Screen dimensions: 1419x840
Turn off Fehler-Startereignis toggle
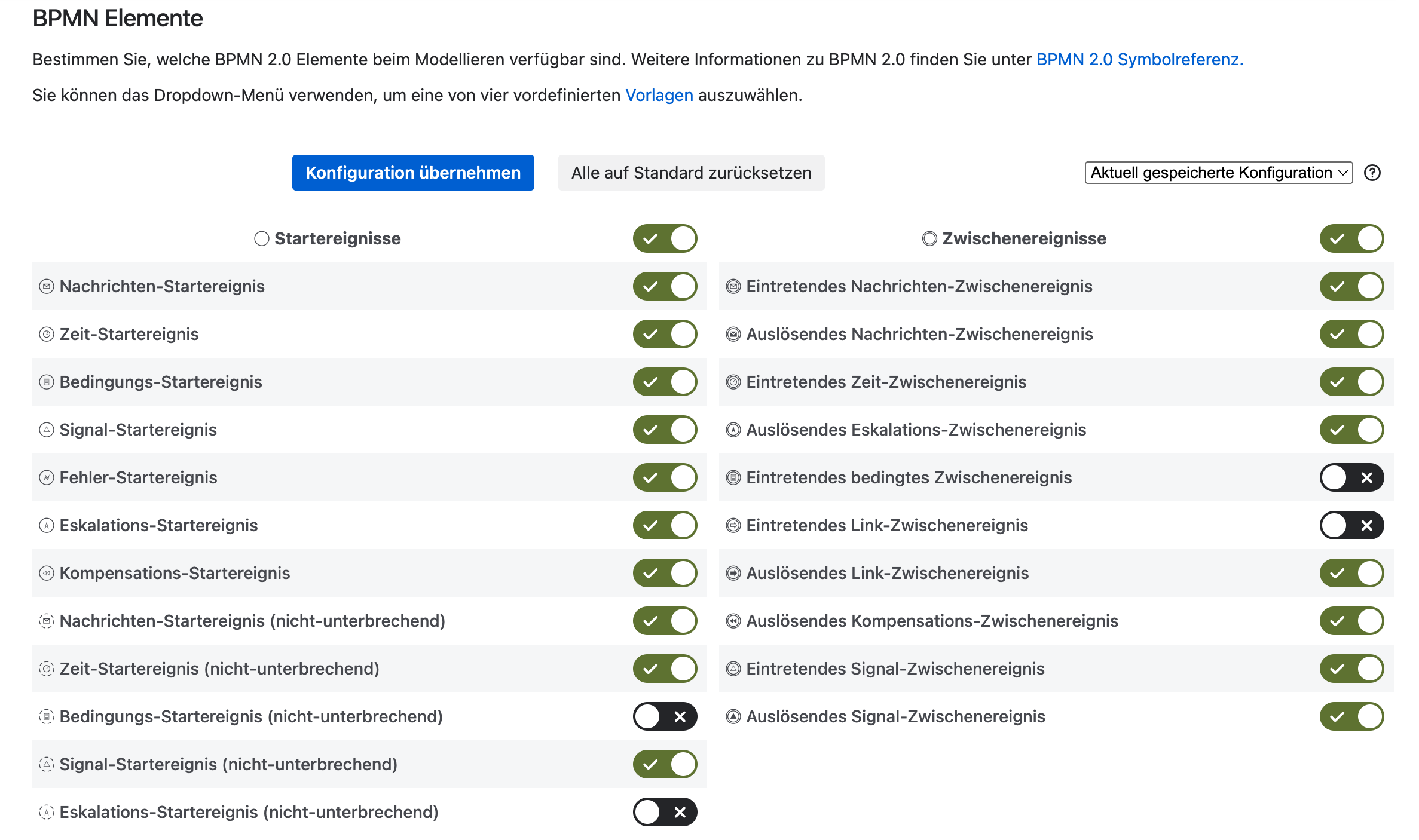click(x=665, y=477)
